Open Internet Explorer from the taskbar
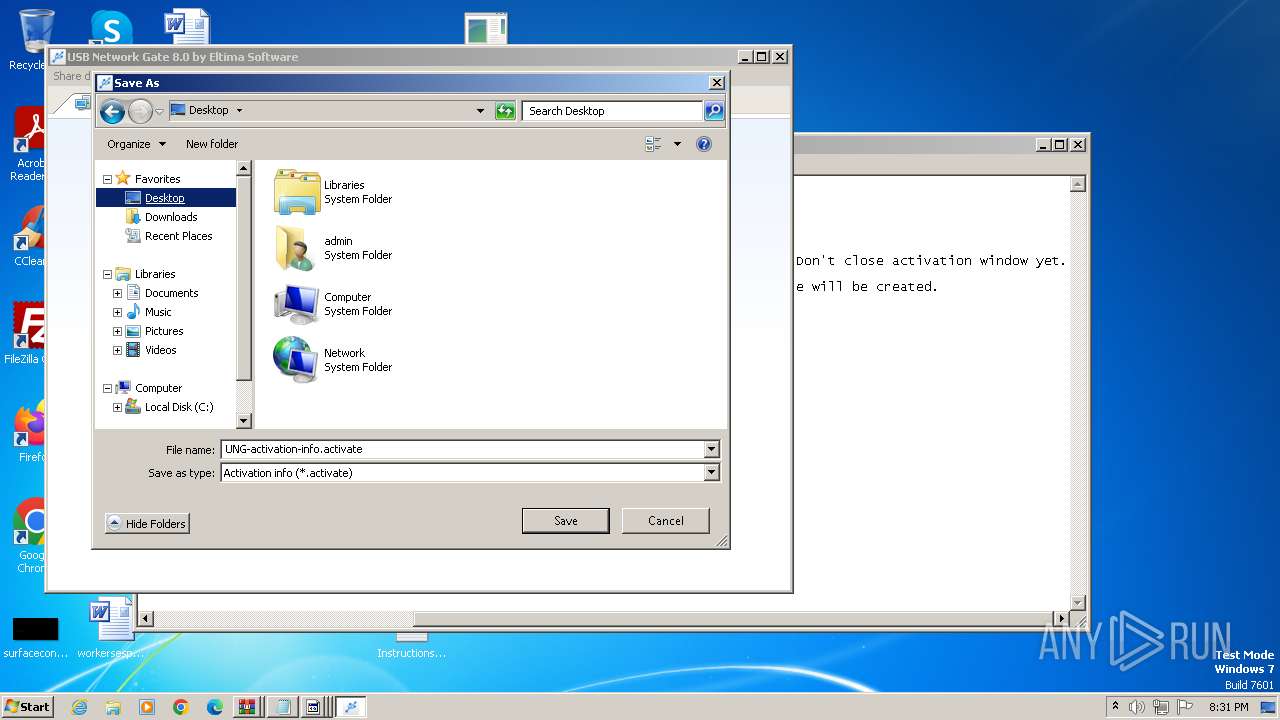 click(x=79, y=707)
